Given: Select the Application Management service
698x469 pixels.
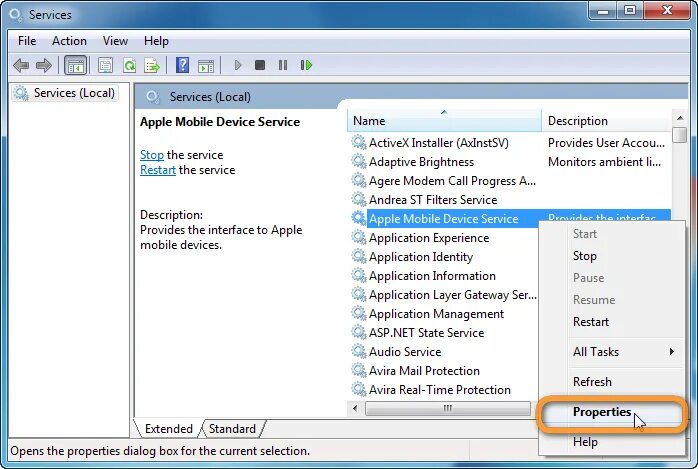Looking at the screenshot, I should 436,314.
